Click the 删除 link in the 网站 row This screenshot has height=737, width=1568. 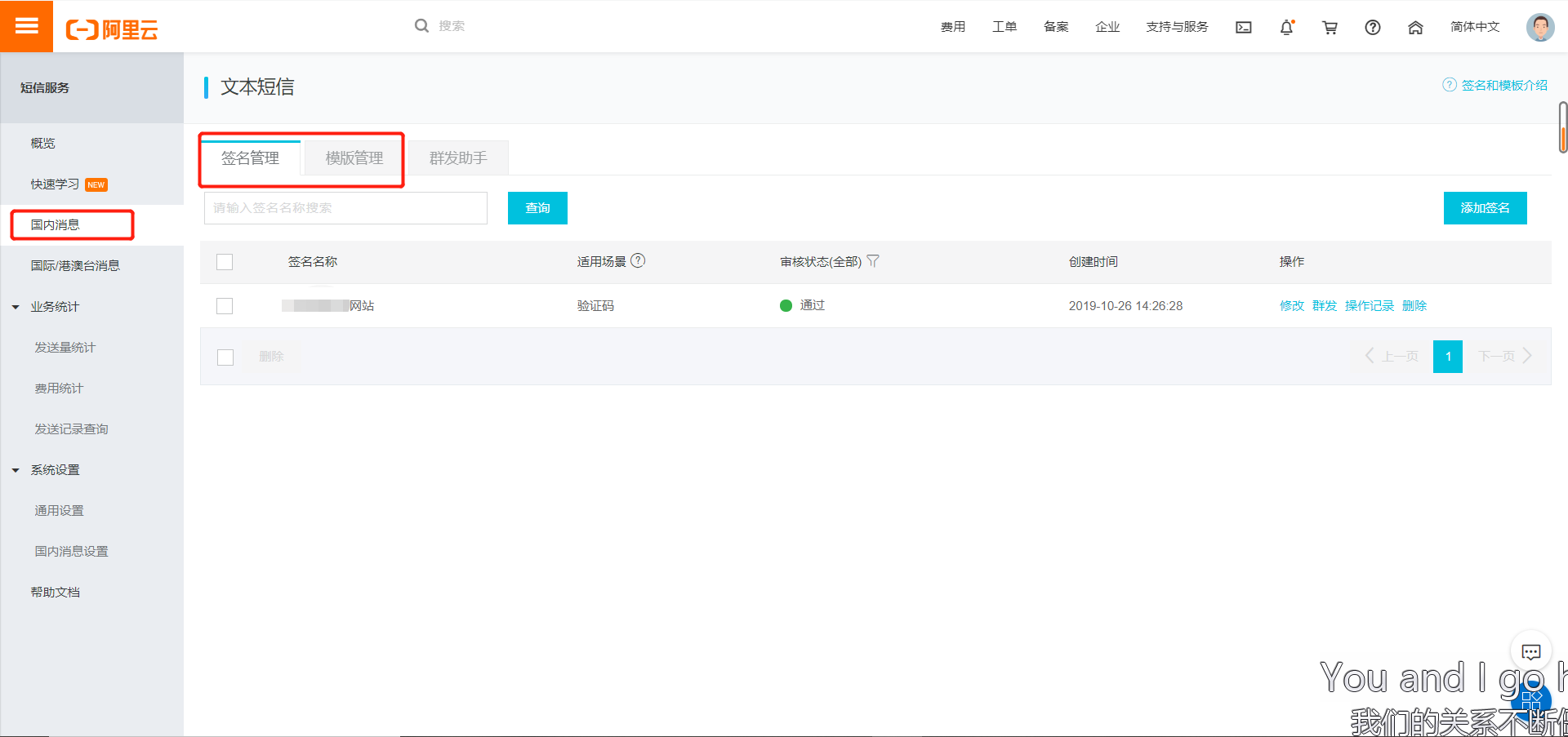(x=1414, y=306)
